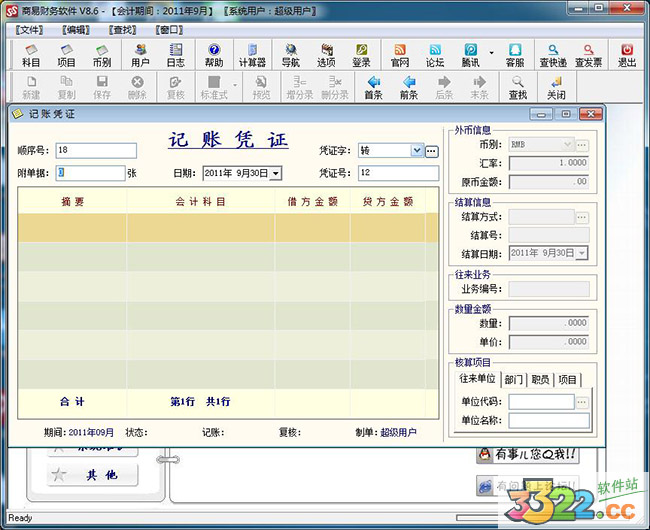Click the 业务编号 field
The height and width of the screenshot is (530, 650).
pyautogui.click(x=549, y=289)
